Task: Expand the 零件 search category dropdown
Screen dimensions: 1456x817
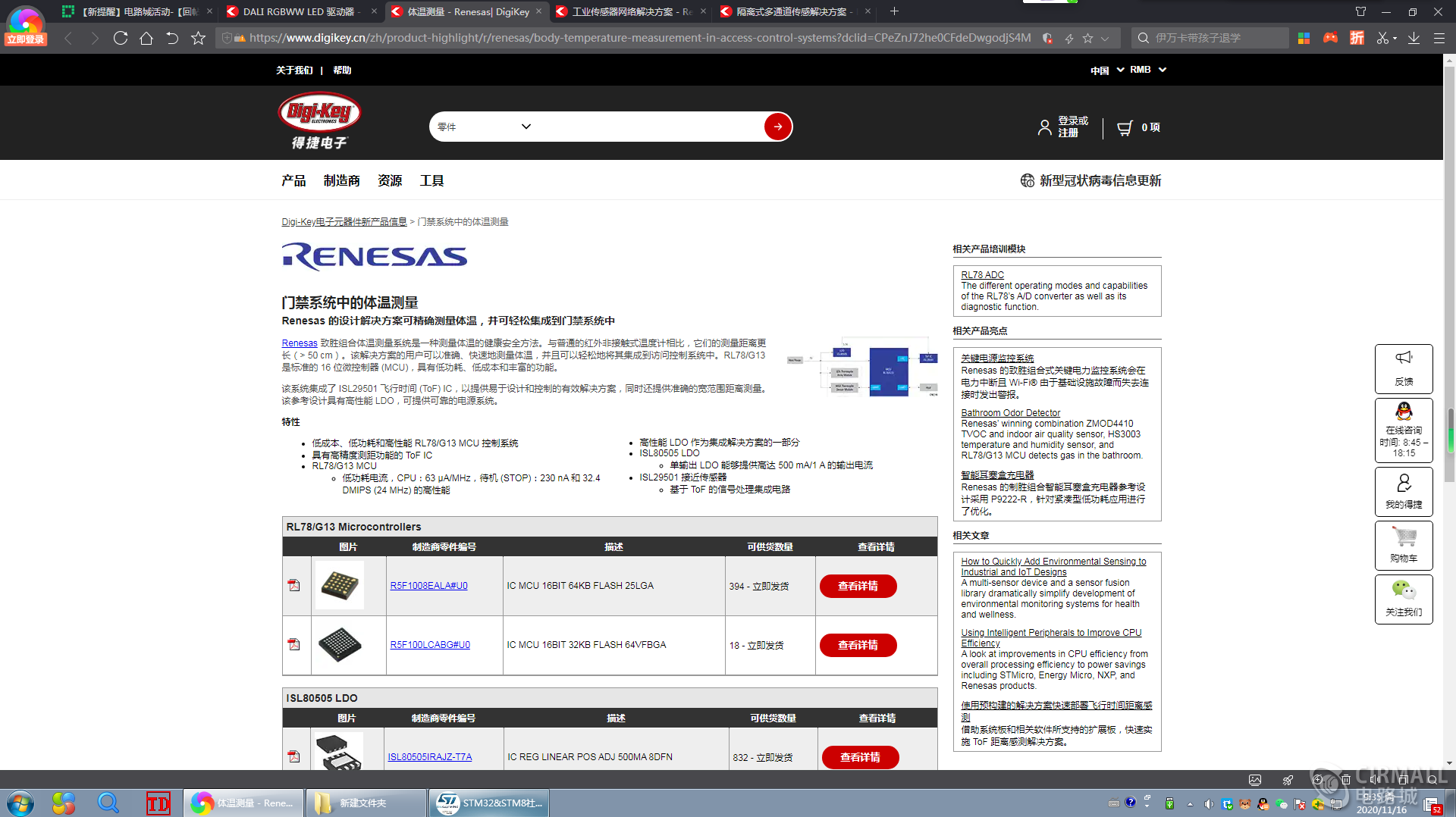Action: [526, 127]
